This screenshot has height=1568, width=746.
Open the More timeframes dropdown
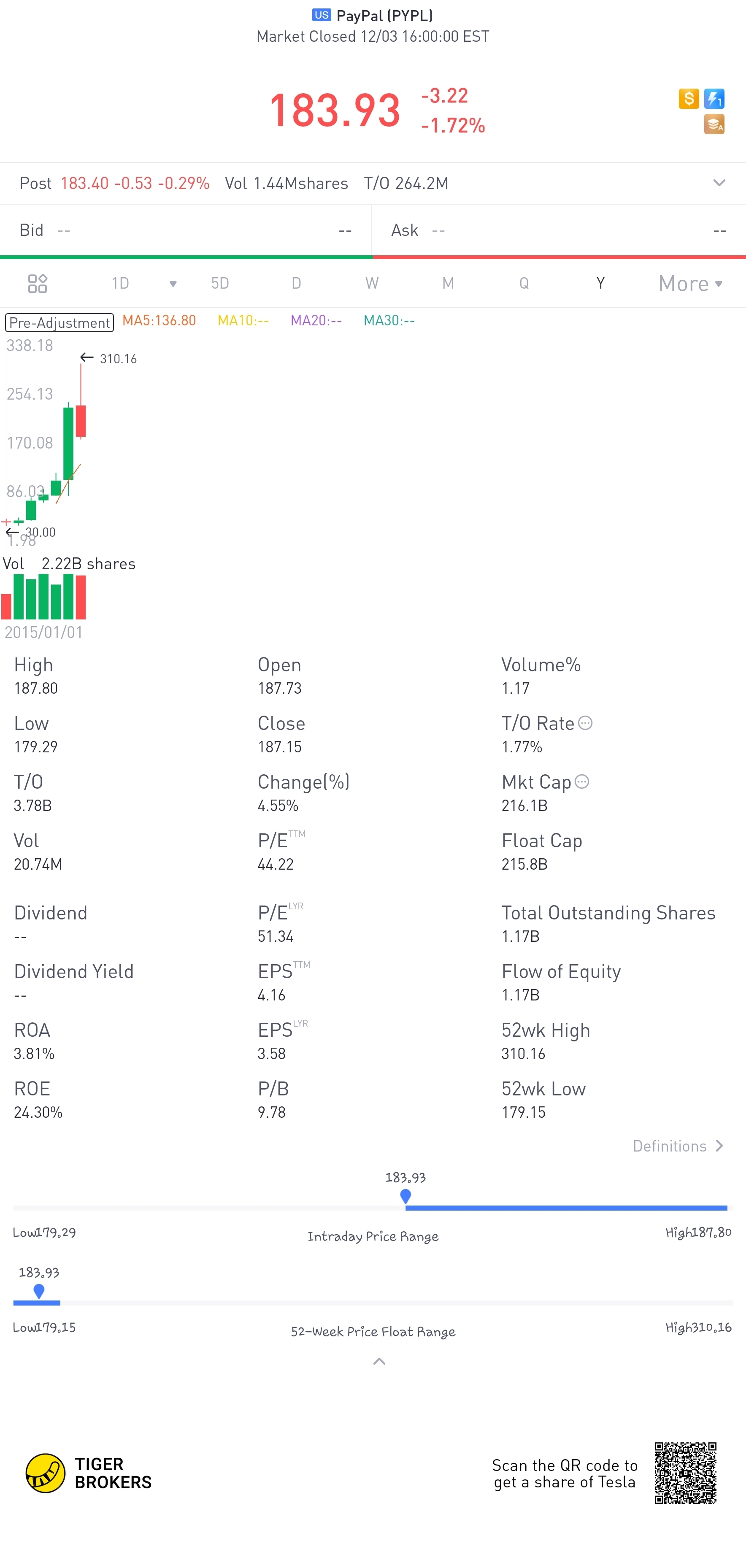(x=691, y=283)
